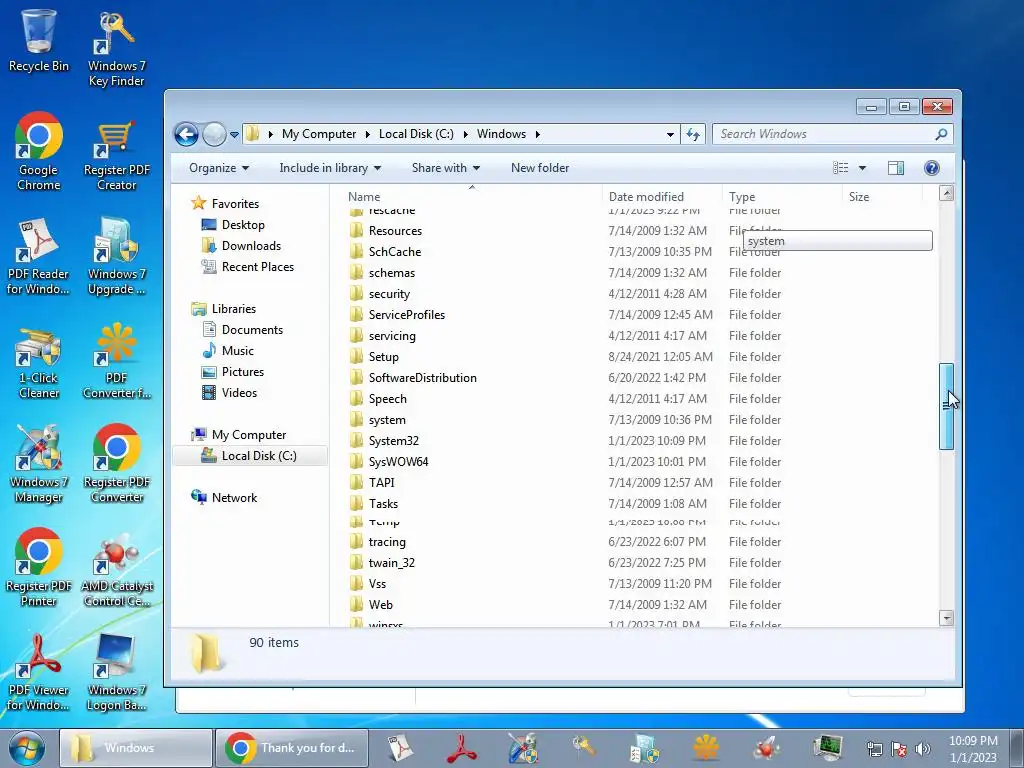This screenshot has height=768, width=1024.
Task: Launch Windows 7 Key Finder shortcut
Action: point(116,49)
